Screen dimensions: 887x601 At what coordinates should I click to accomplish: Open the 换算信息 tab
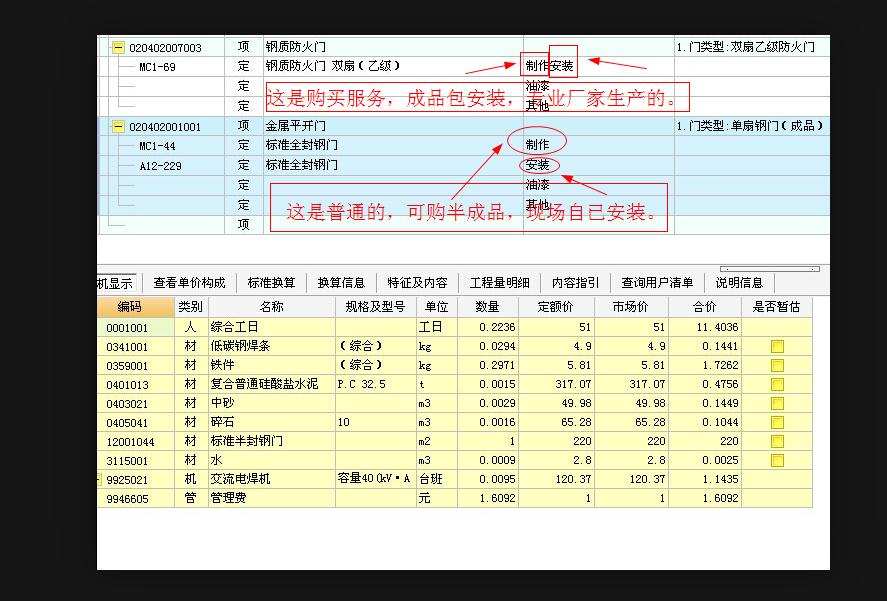click(341, 282)
